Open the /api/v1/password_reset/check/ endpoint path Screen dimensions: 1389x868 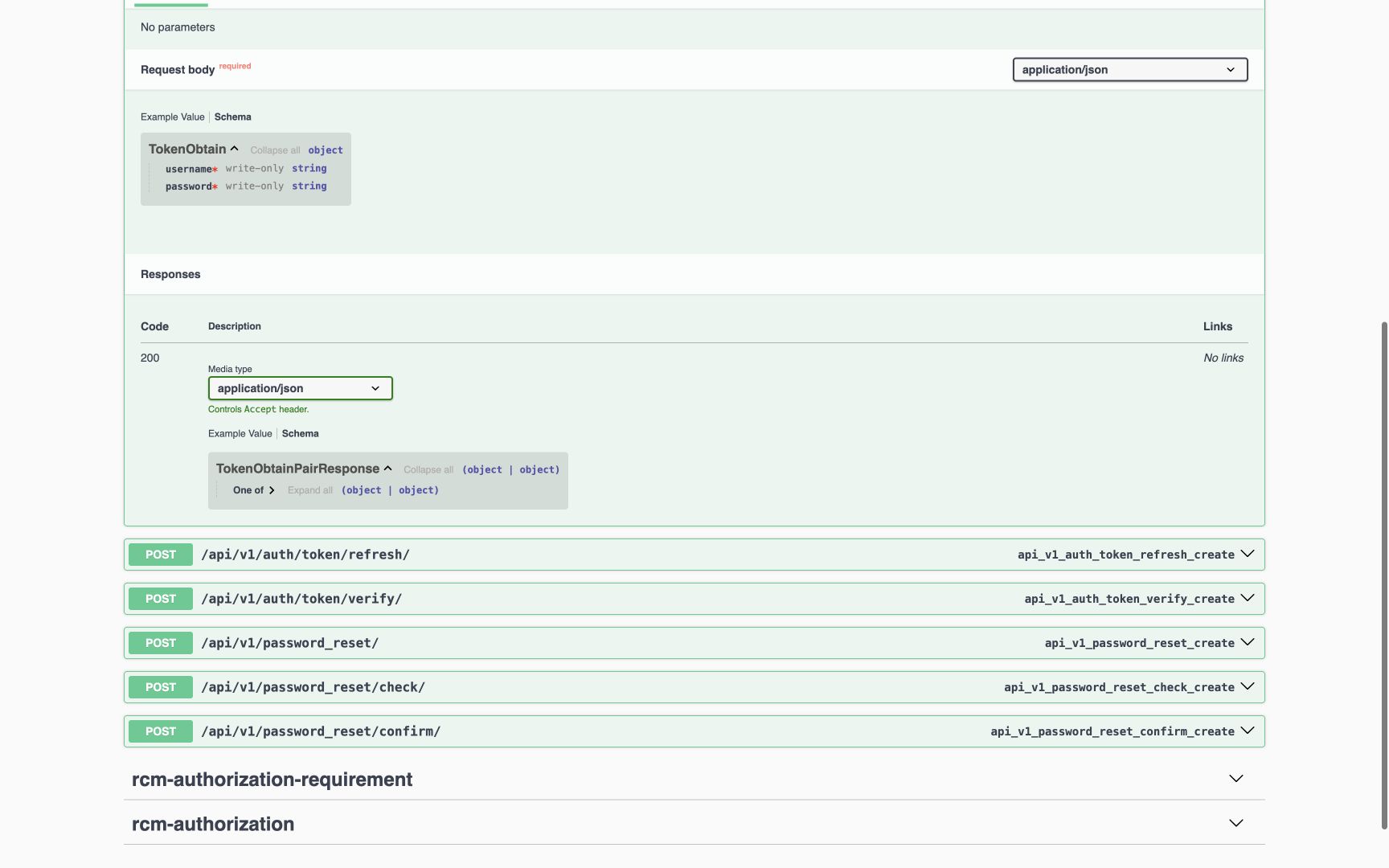point(313,687)
